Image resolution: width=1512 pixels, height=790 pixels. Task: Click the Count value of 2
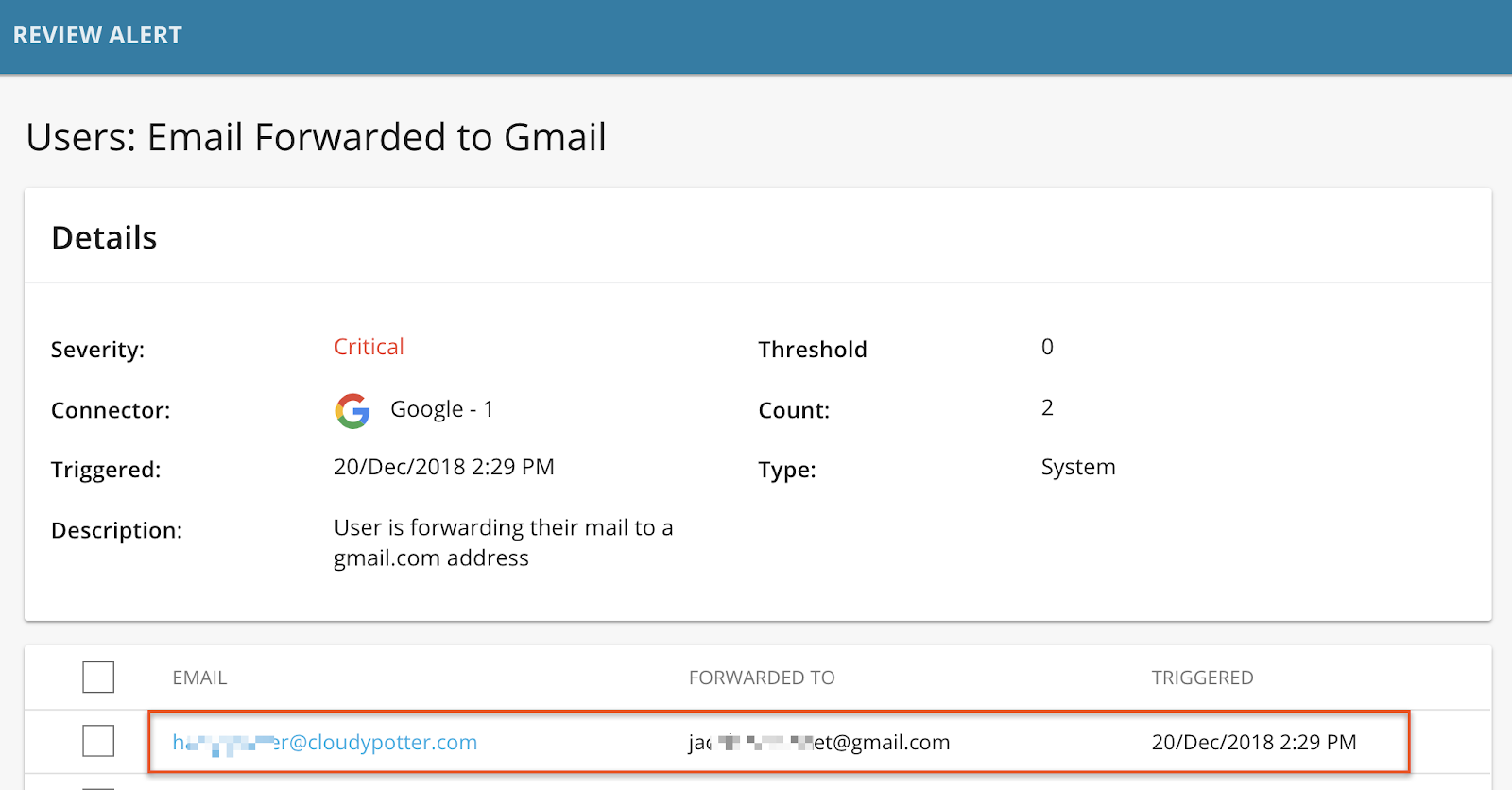click(1047, 407)
